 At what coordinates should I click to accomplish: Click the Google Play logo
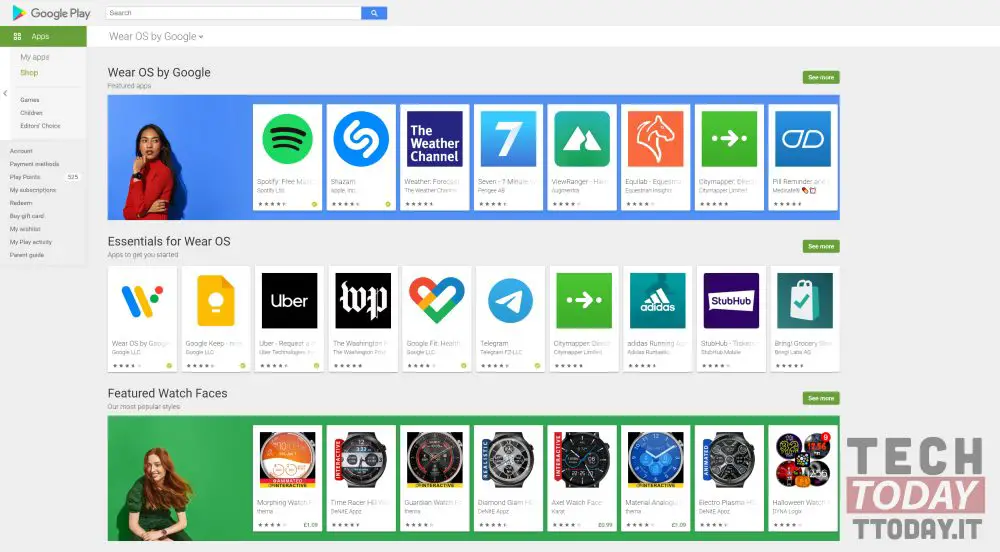coord(51,13)
